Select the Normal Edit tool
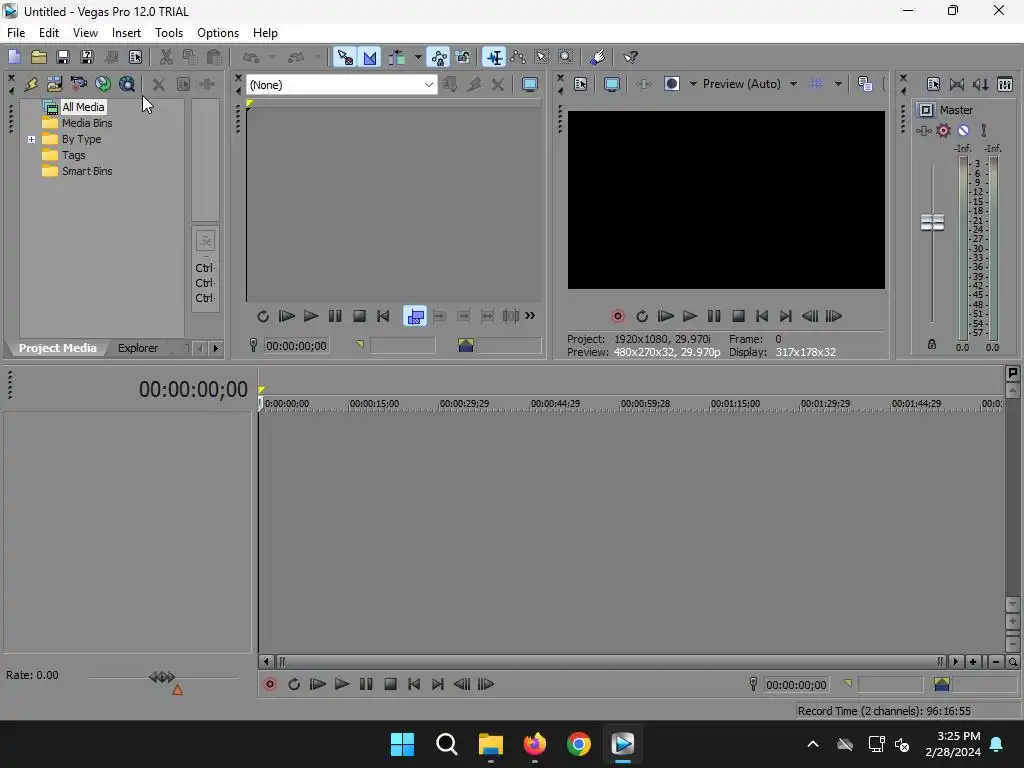This screenshot has height=768, width=1024. tap(494, 57)
